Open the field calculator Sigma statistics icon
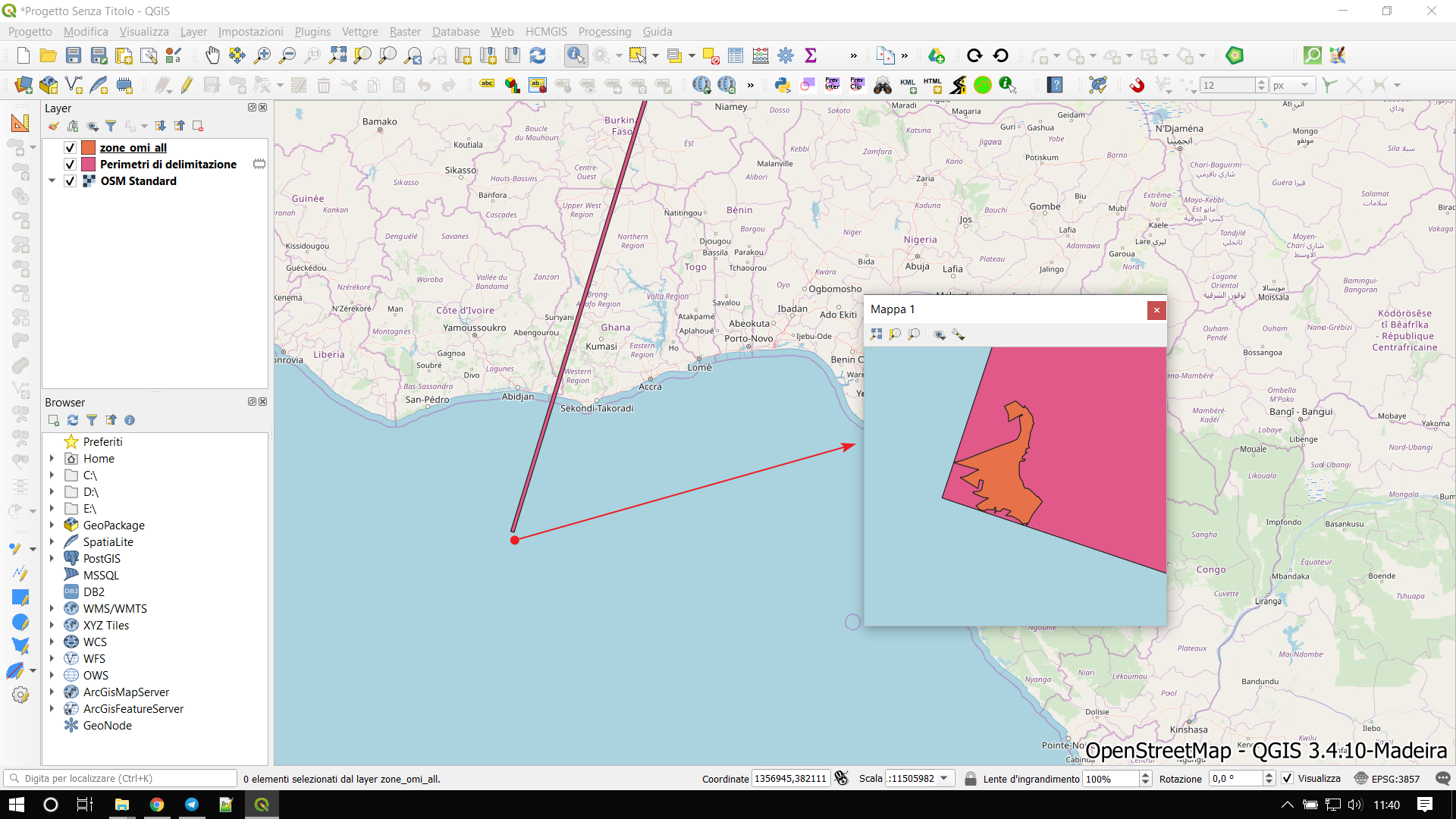 pos(811,55)
